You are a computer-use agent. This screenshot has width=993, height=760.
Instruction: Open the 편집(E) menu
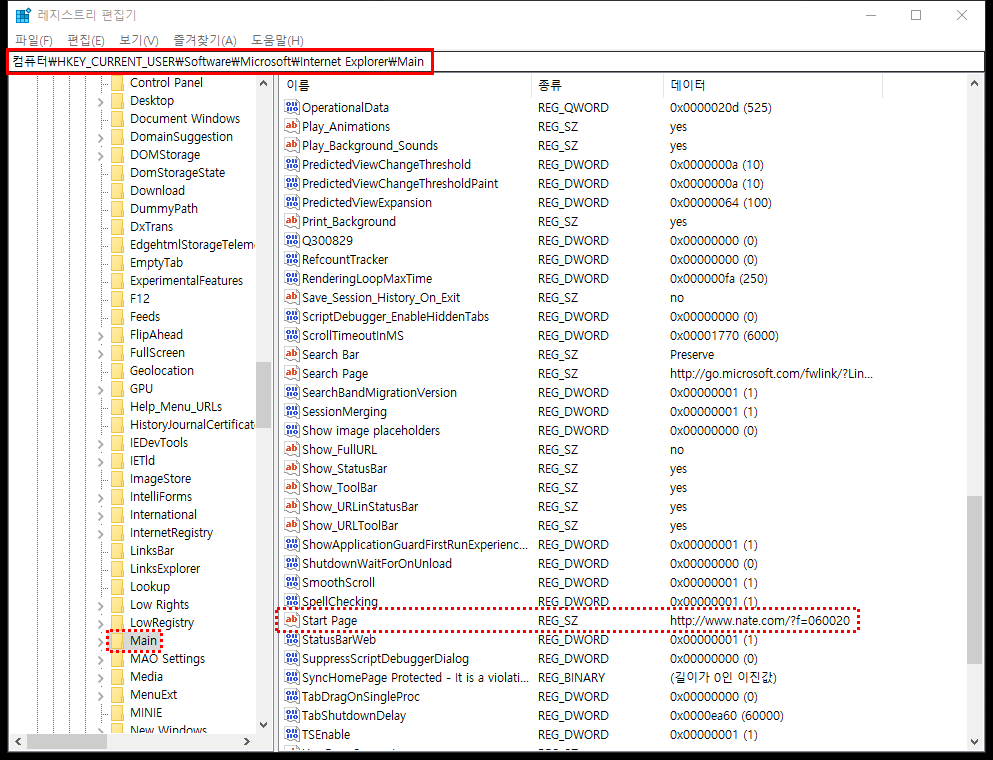(x=85, y=41)
